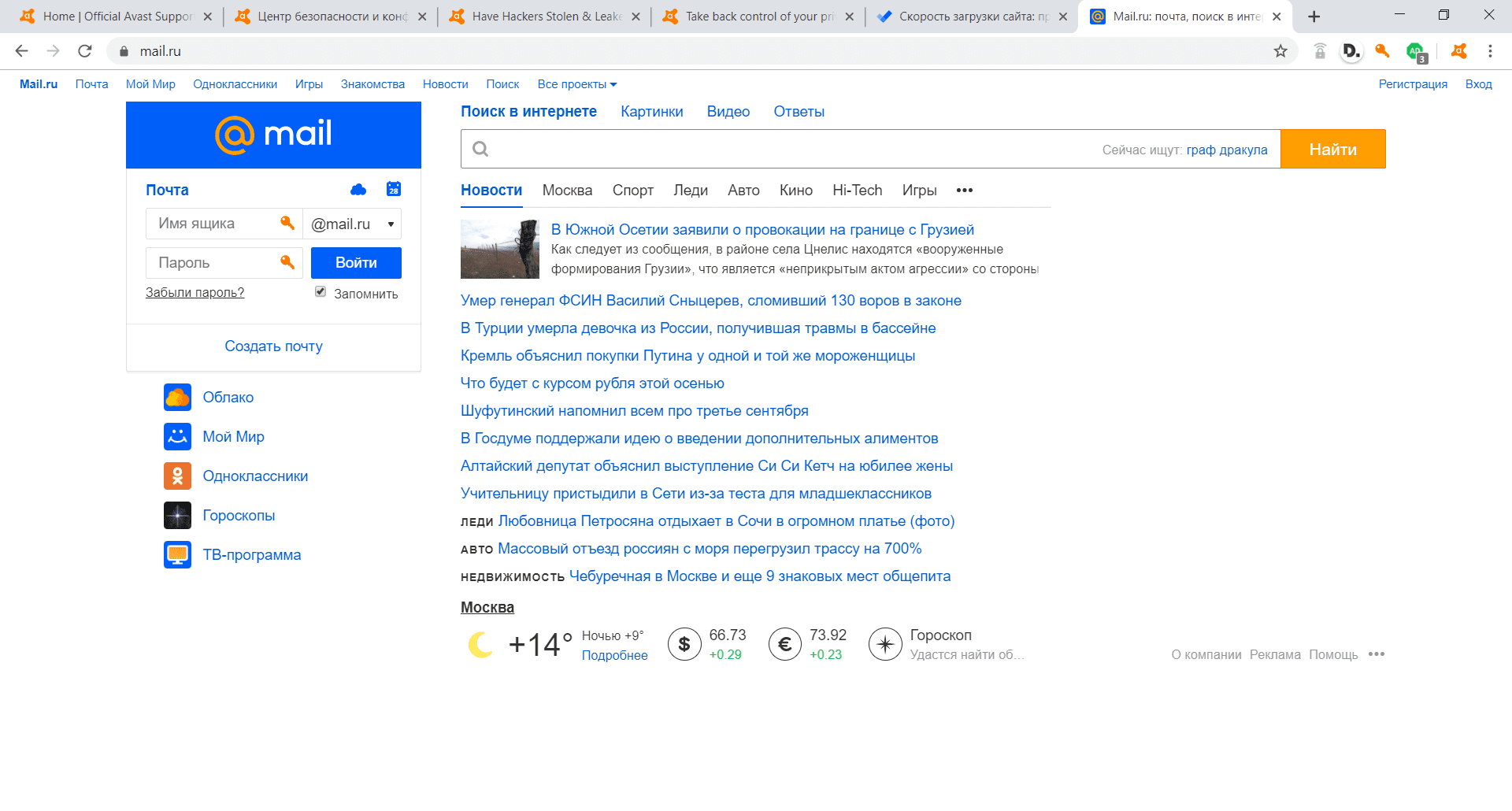Click the crescent moon weather icon

click(x=480, y=644)
